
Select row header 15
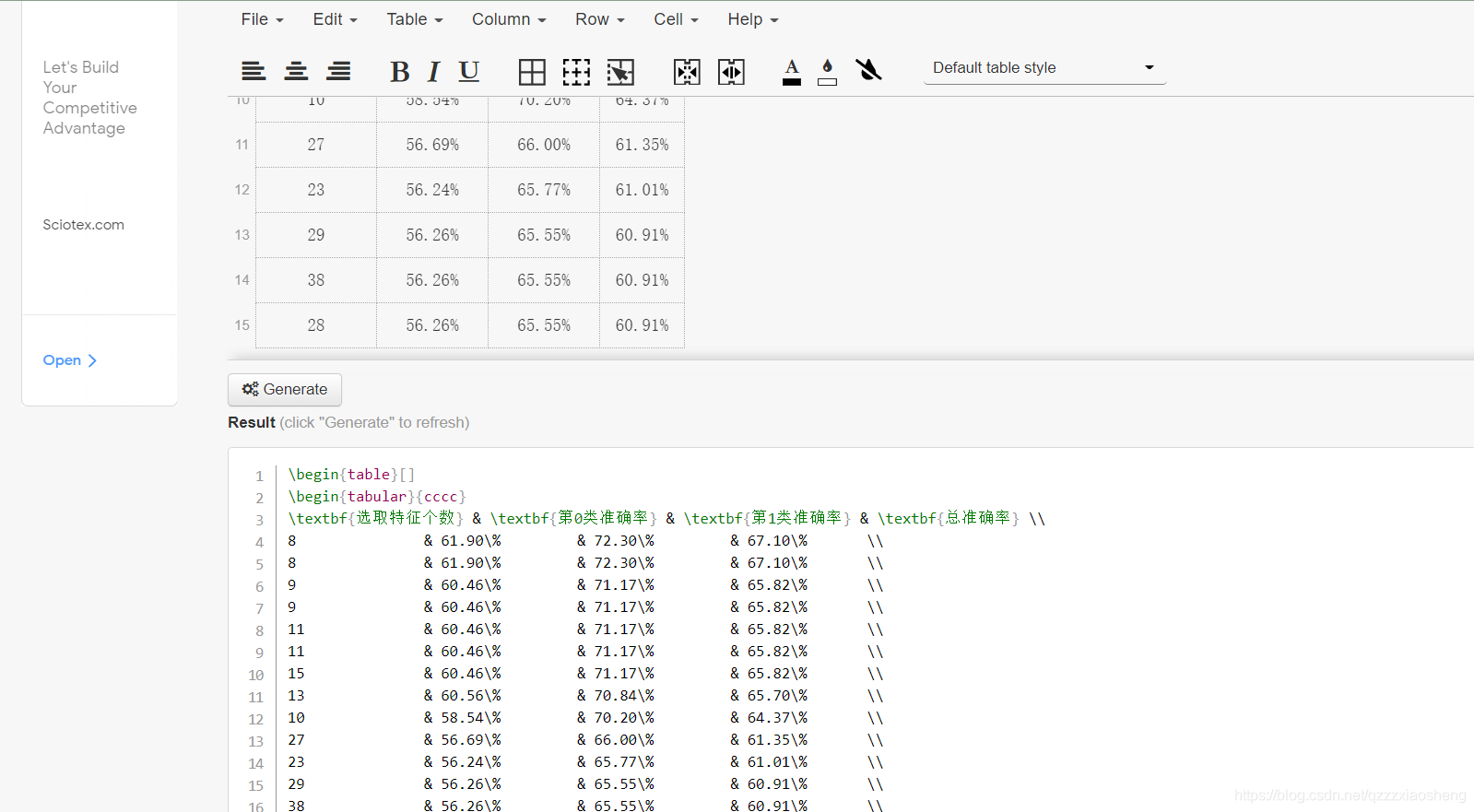pos(242,325)
